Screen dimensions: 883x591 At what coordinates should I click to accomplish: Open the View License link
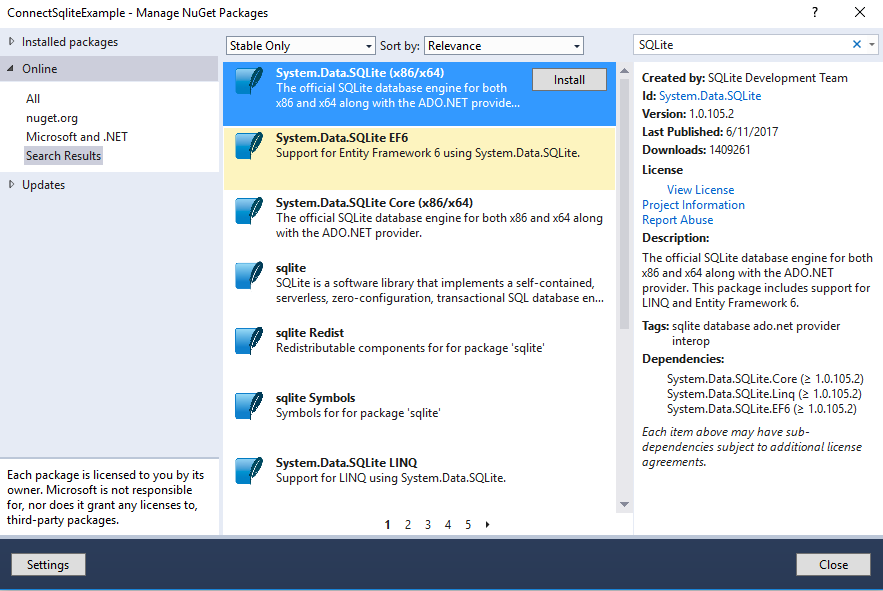click(701, 190)
